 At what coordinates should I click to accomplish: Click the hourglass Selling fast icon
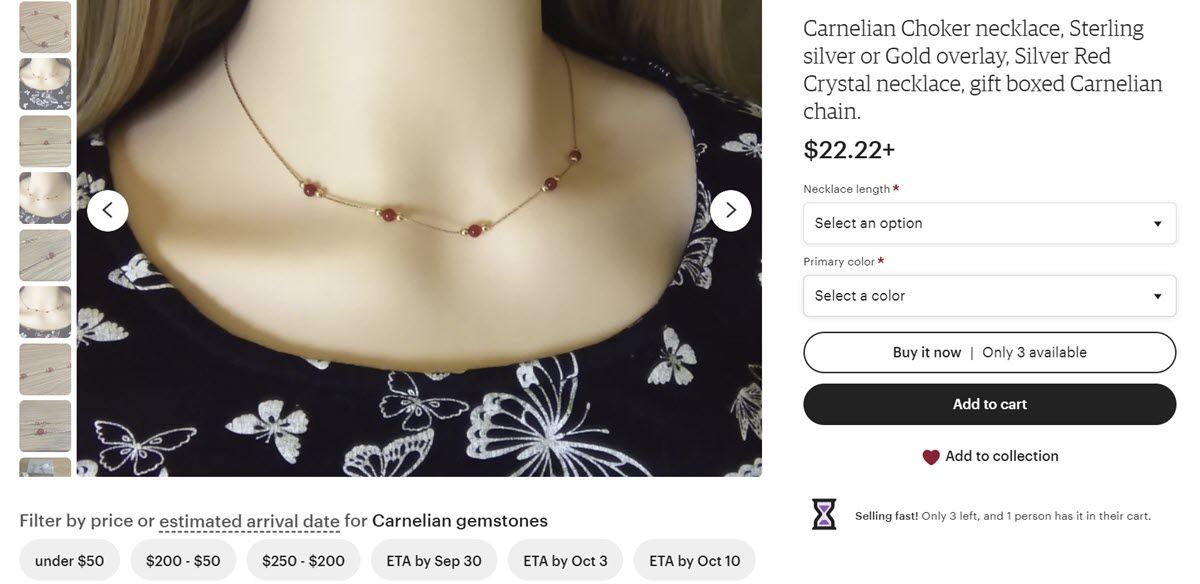tap(824, 515)
